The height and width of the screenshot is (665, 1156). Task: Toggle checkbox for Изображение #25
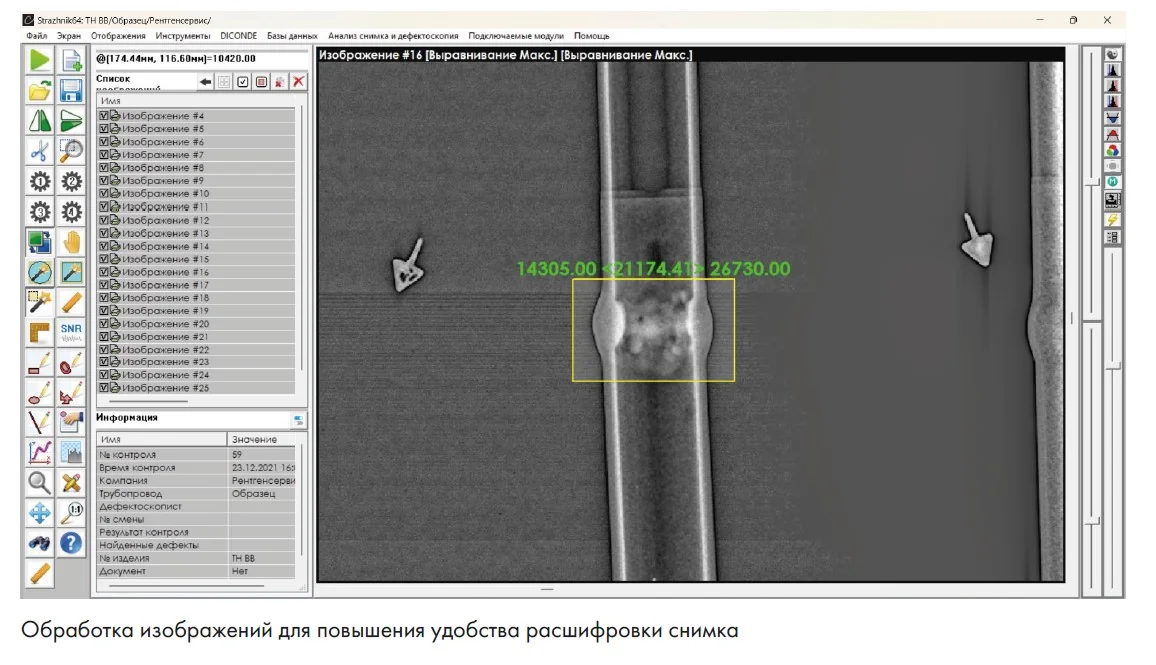tap(104, 388)
